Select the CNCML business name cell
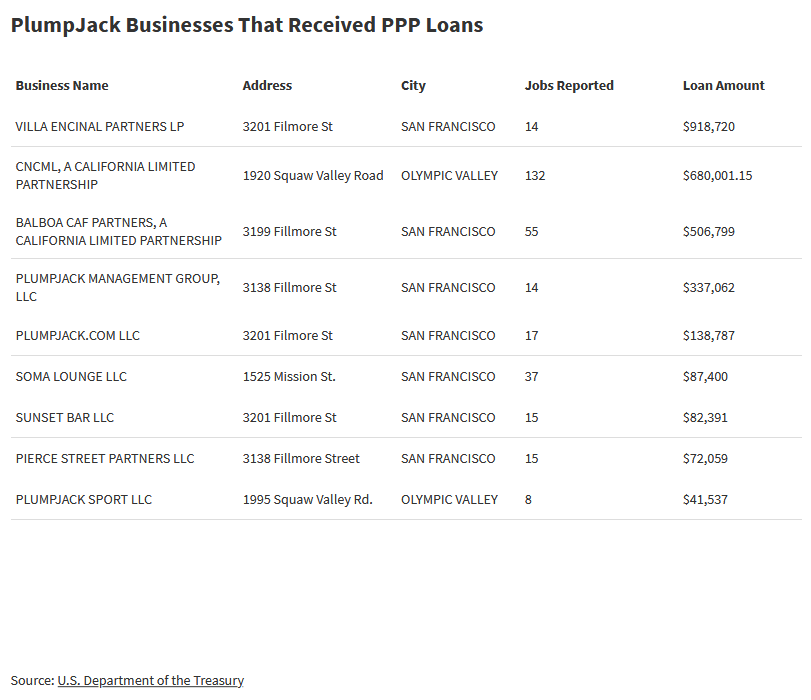 pyautogui.click(x=105, y=175)
